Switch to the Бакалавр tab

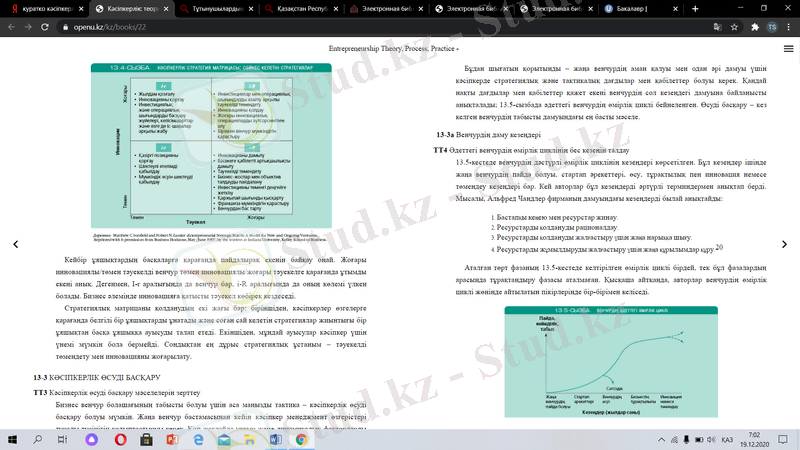(x=640, y=9)
